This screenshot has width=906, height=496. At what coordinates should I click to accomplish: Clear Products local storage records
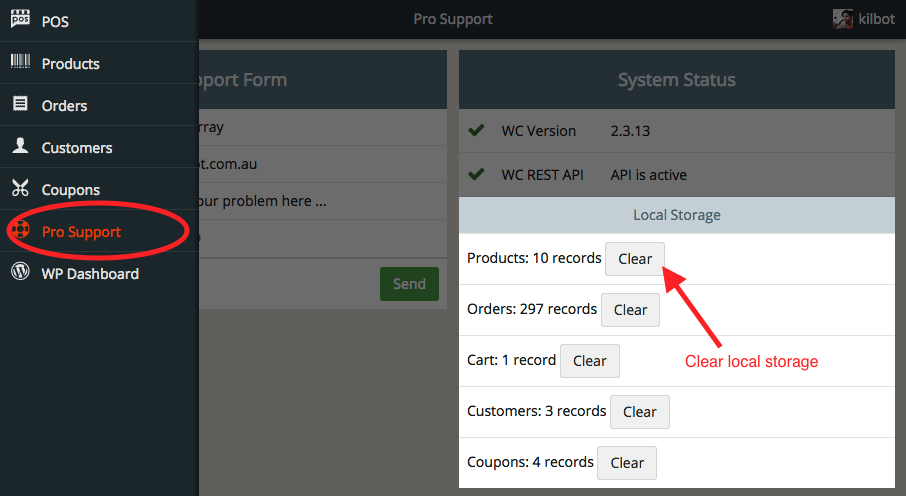tap(635, 258)
